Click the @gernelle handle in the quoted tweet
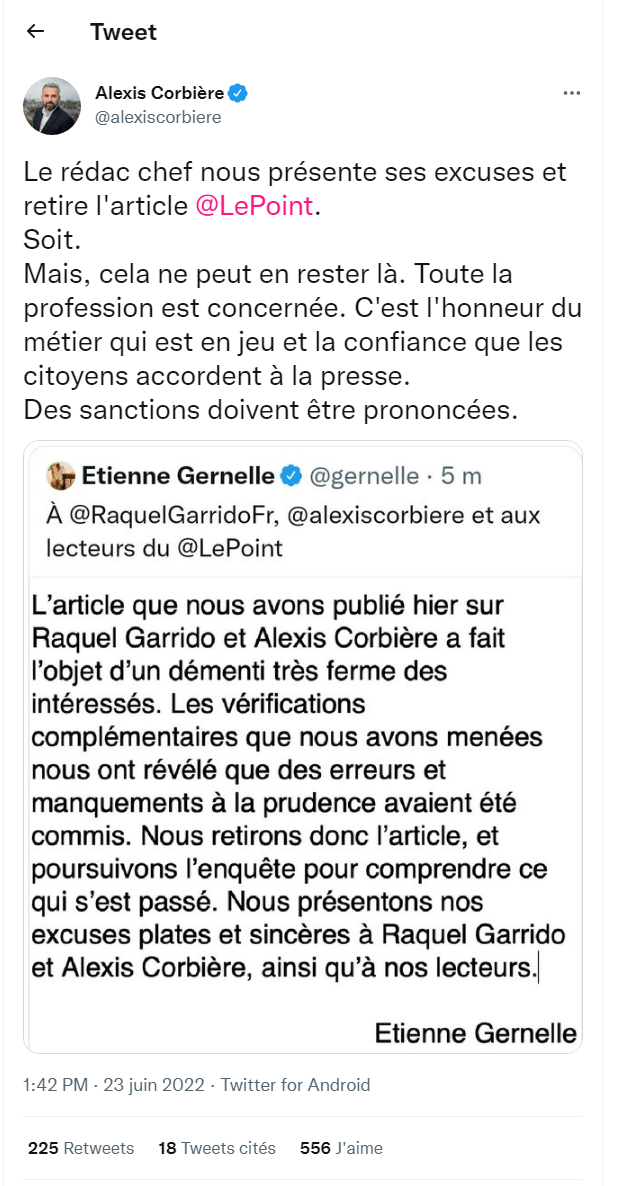The width and height of the screenshot is (632, 1186). tap(364, 476)
